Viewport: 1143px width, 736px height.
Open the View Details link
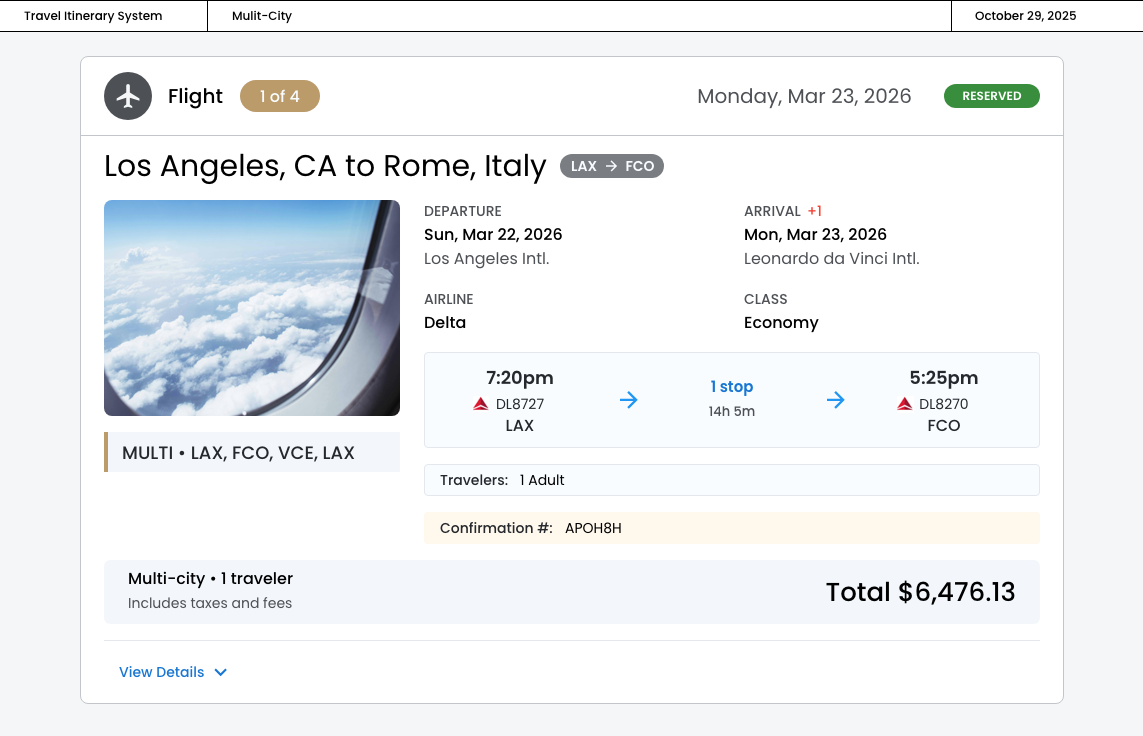(x=162, y=672)
